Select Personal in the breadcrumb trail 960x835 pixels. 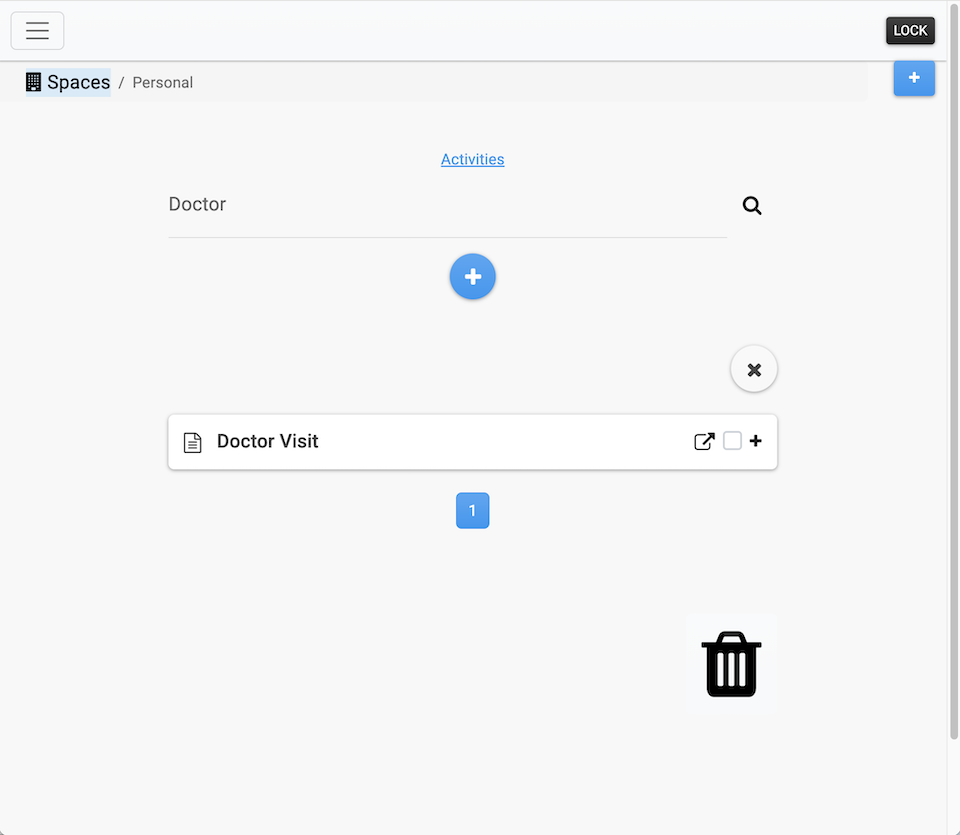162,82
